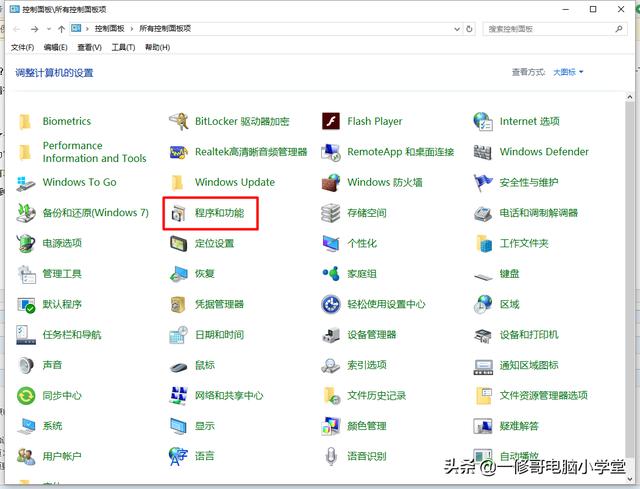Open the 颜色管理 icon
This screenshot has width=640, height=489.
click(331, 426)
